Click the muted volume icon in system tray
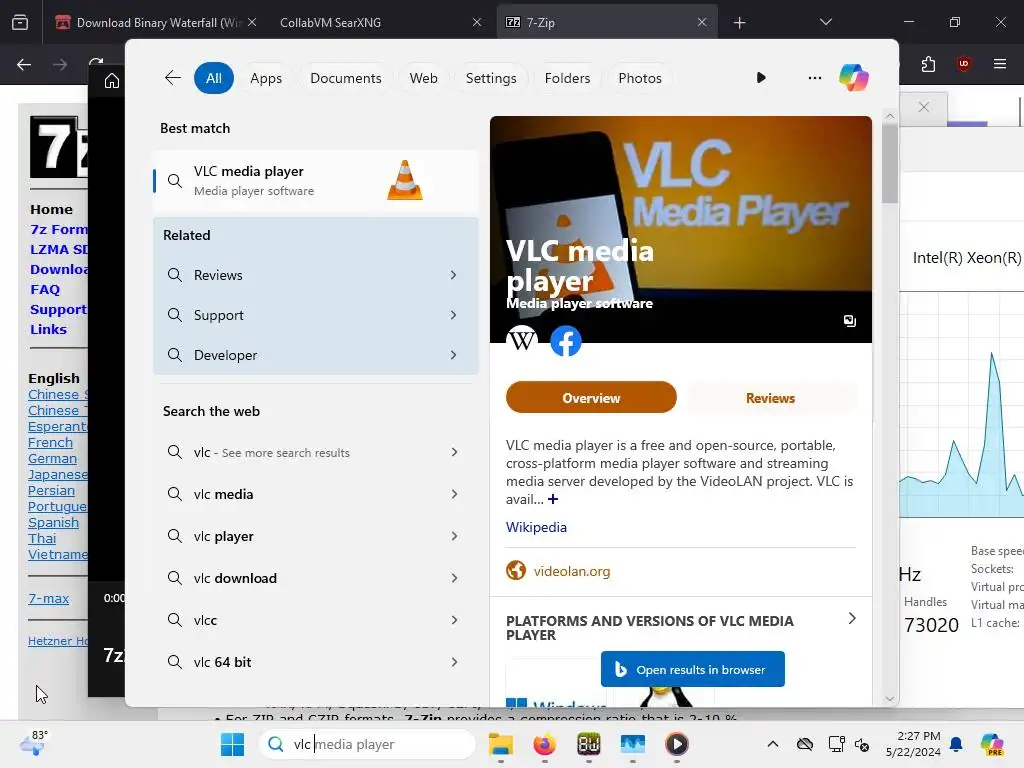 coord(862,744)
